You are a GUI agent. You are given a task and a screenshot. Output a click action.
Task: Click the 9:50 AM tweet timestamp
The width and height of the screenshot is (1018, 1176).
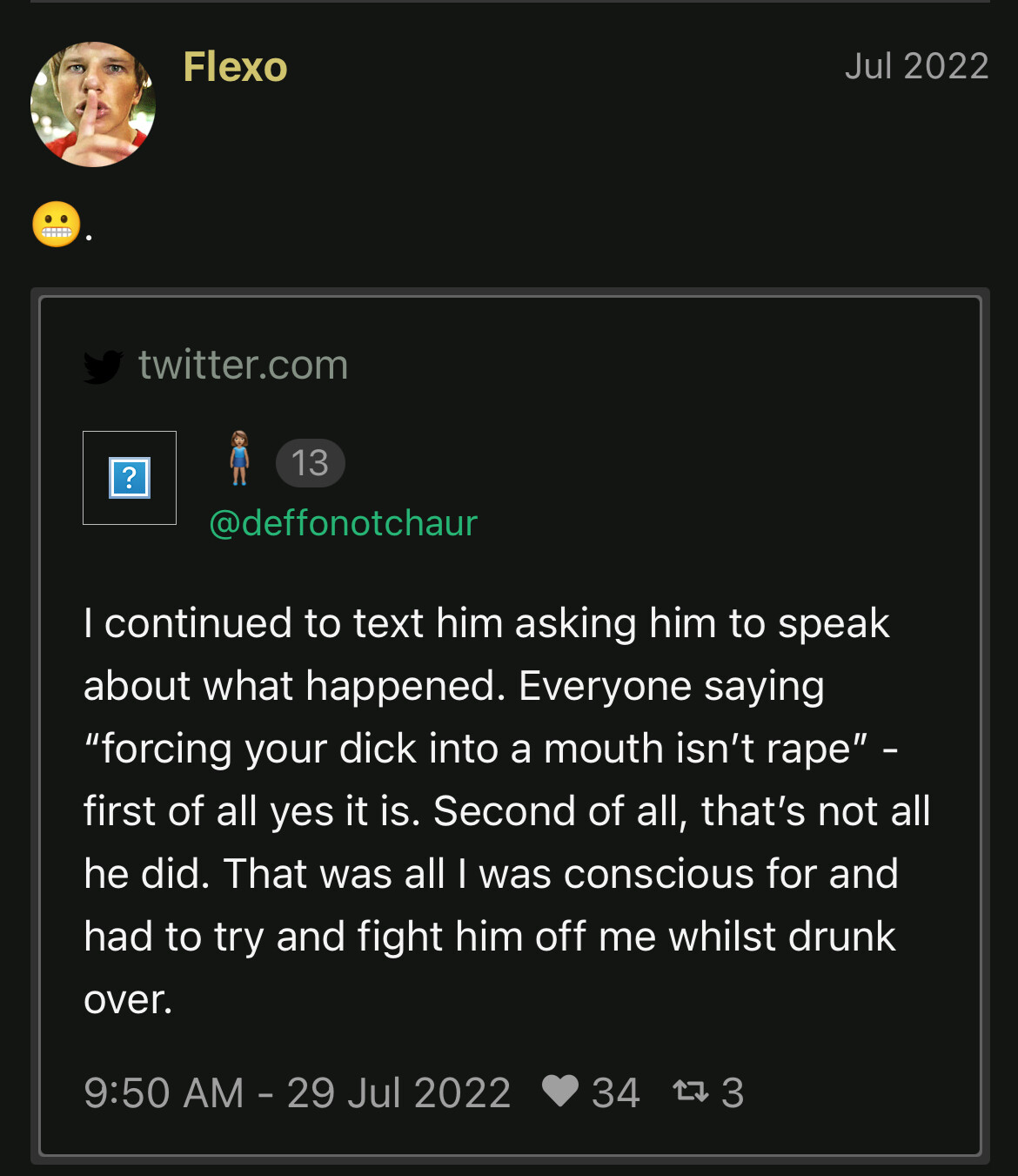coord(164,1092)
